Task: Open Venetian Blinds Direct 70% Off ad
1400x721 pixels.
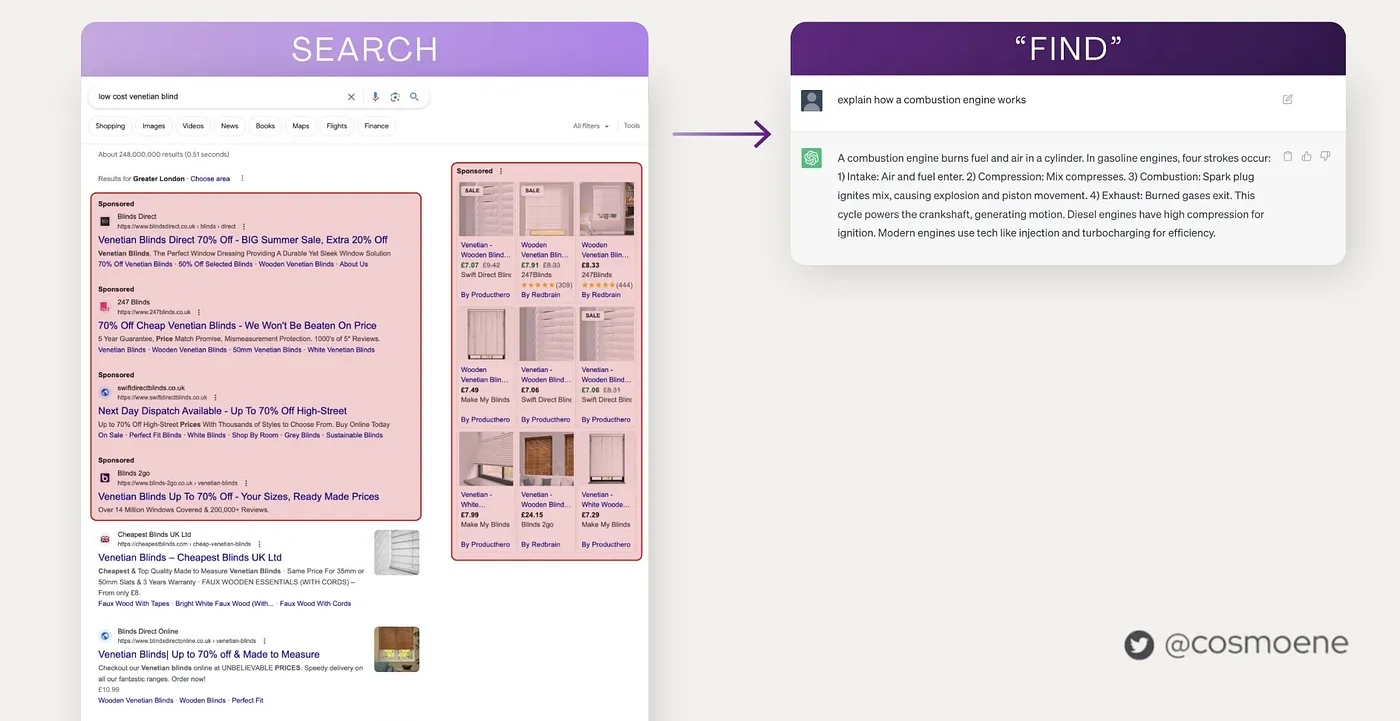Action: point(243,240)
